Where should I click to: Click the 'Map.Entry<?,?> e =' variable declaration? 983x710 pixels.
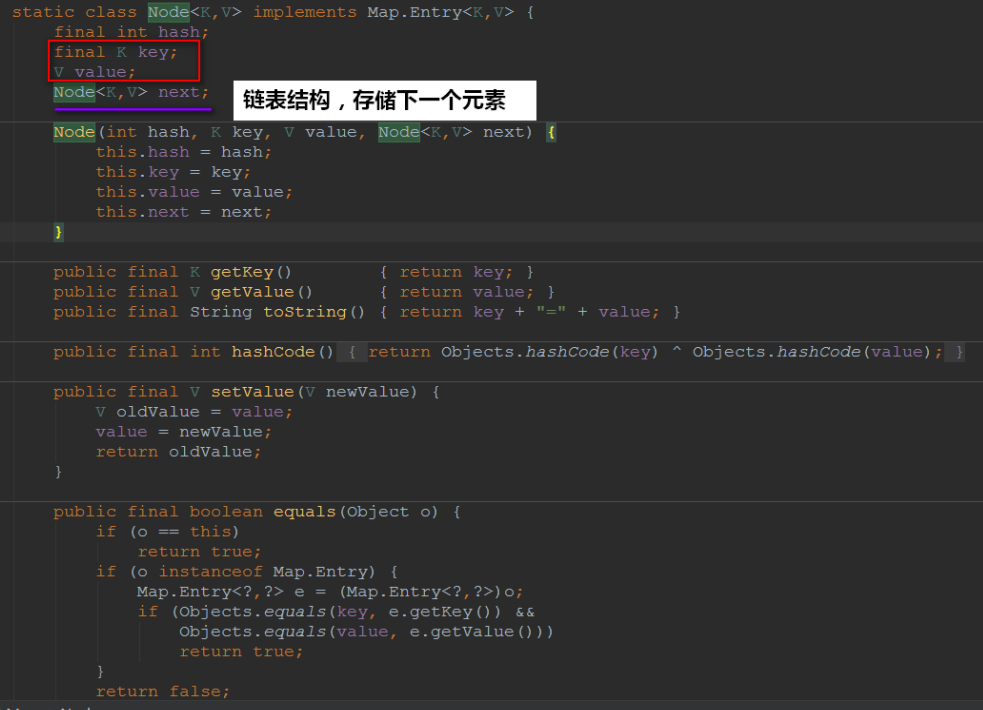(x=232, y=592)
